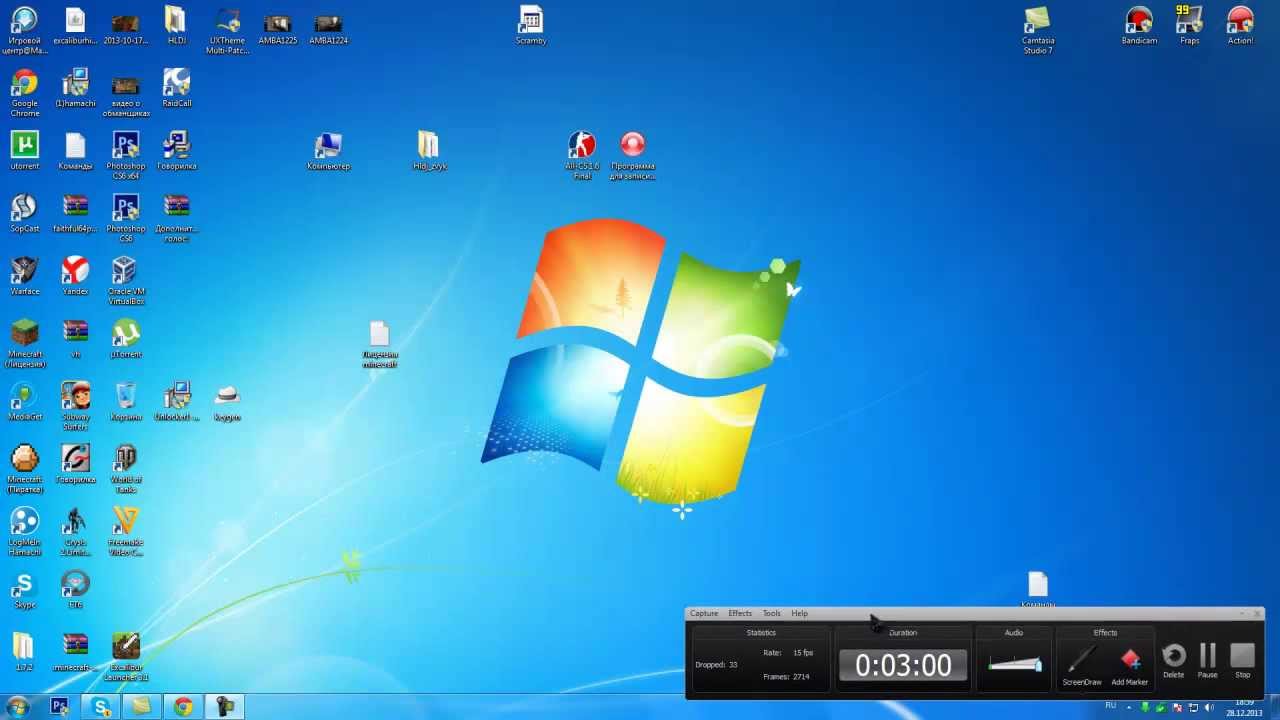Select the Программа для записи icon
The width and height of the screenshot is (1280, 720).
pos(632,155)
